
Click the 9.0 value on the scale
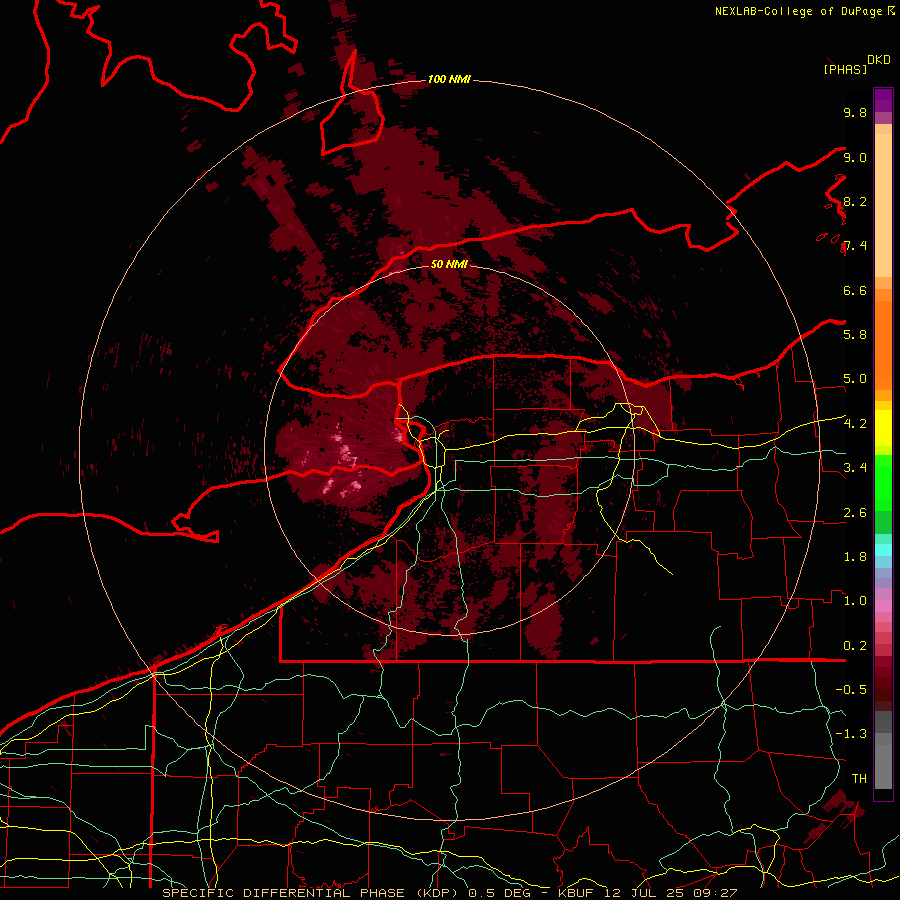click(855, 157)
